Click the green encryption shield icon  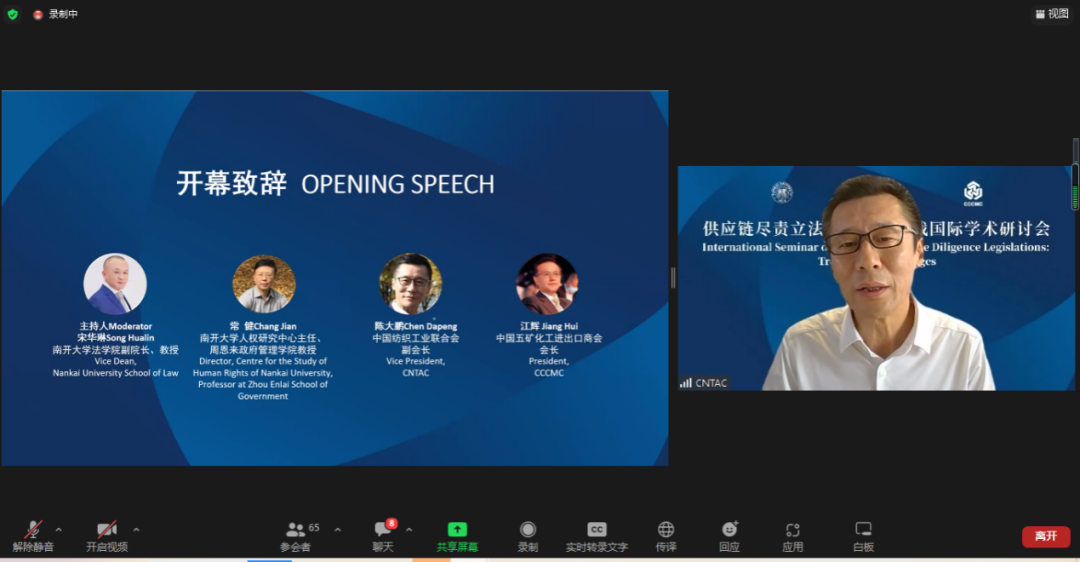click(13, 14)
